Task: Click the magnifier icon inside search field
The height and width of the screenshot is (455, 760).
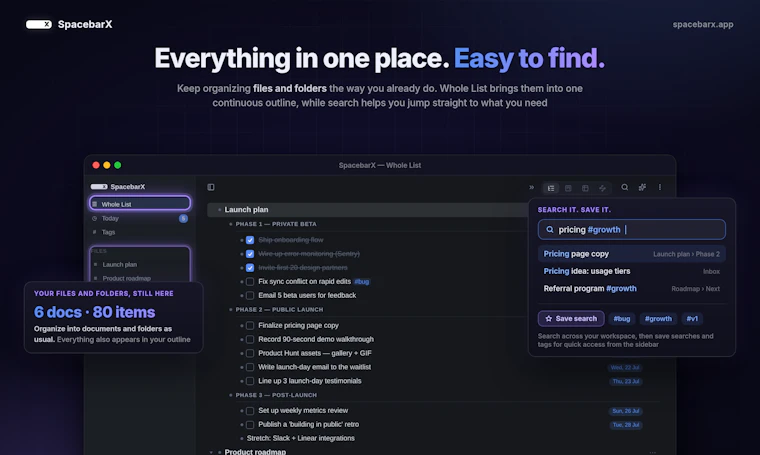Action: [x=550, y=230]
